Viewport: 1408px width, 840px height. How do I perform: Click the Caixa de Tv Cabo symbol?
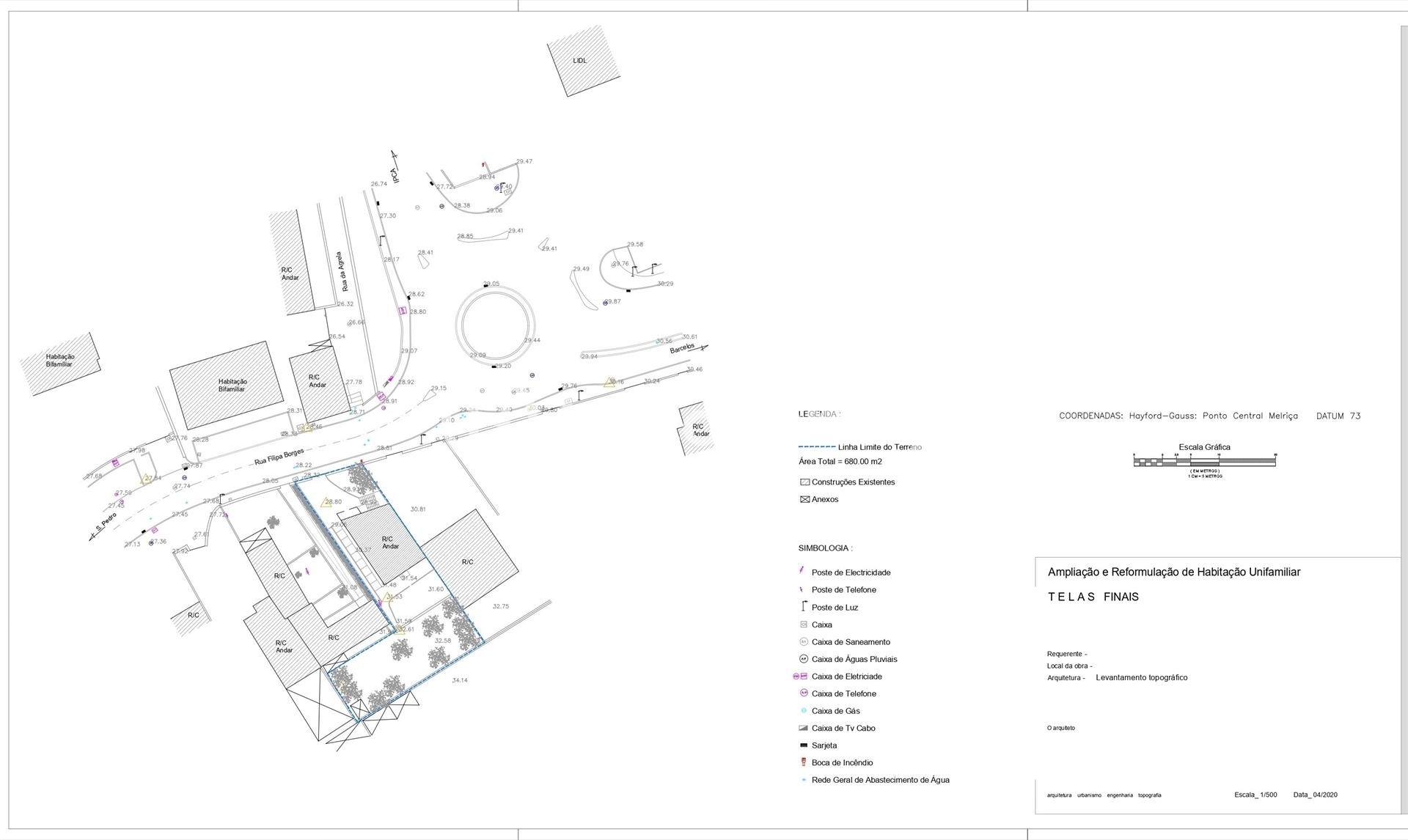click(x=804, y=728)
